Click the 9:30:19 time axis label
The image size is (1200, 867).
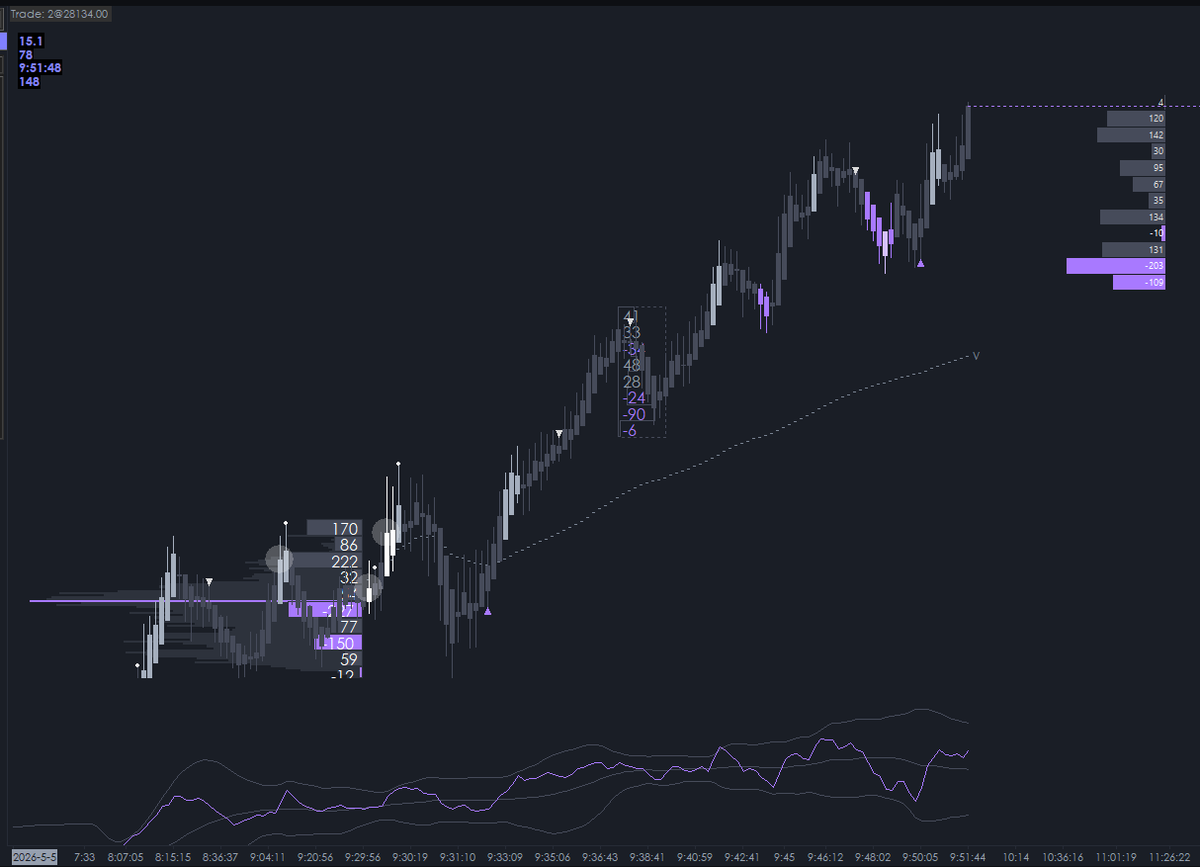point(410,857)
